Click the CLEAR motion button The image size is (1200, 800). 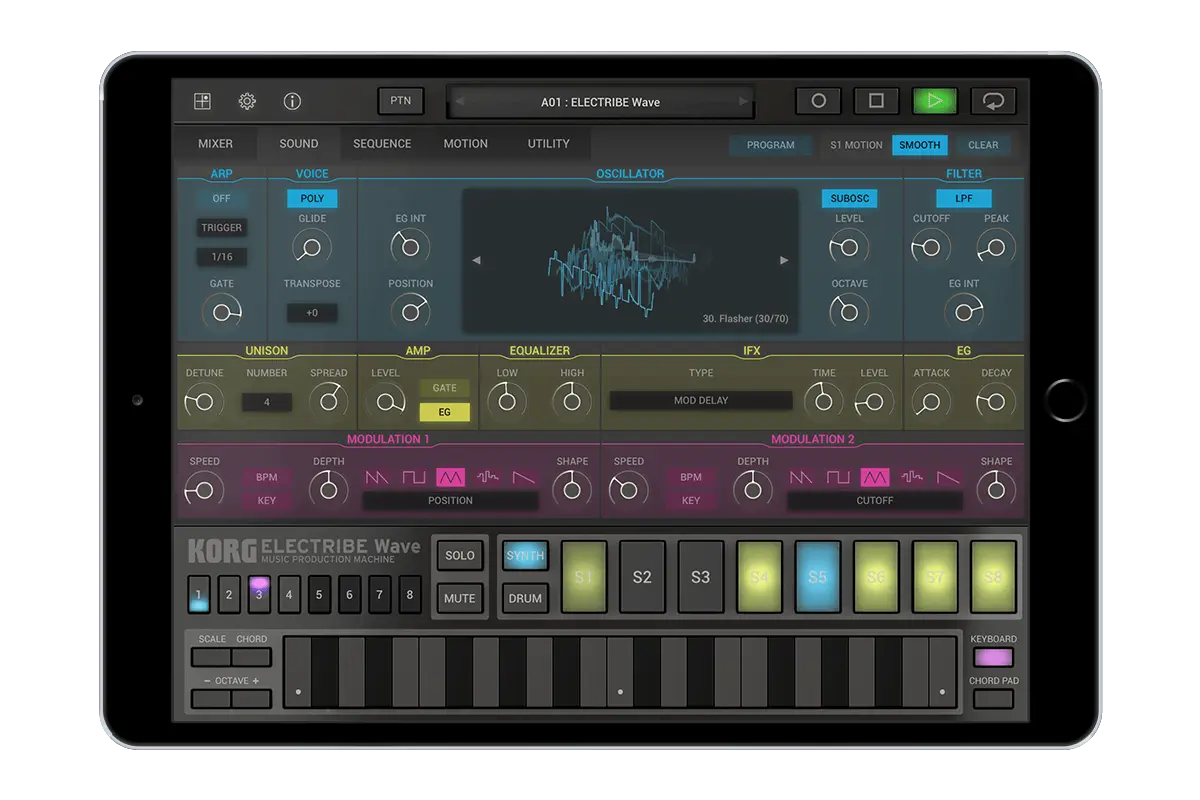[983, 145]
